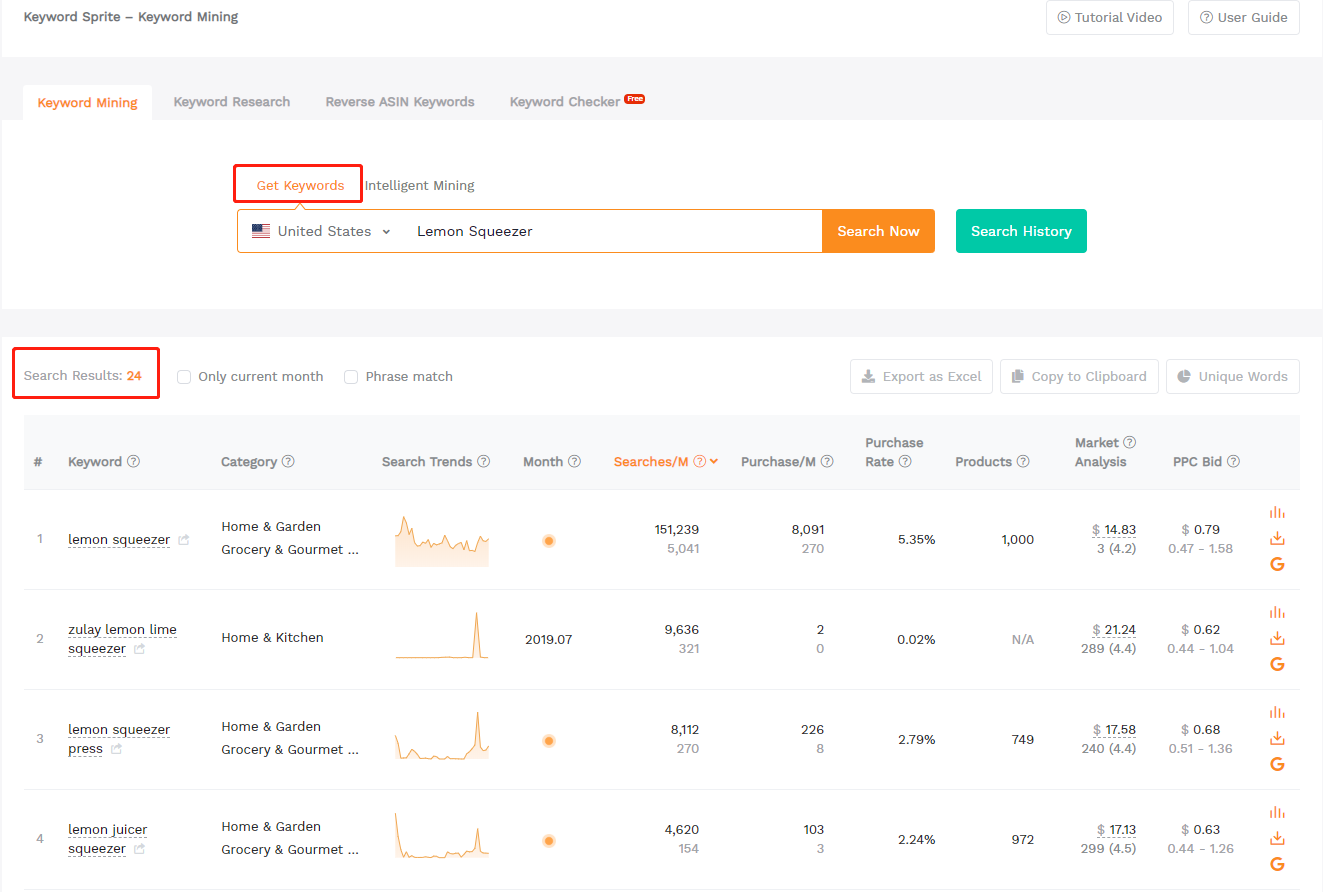
Task: Click download icon in zulay lemon lime squeezer row
Action: (1277, 638)
